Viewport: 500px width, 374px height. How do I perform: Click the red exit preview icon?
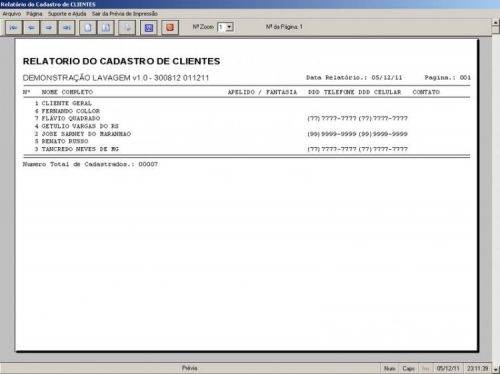[x=170, y=28]
